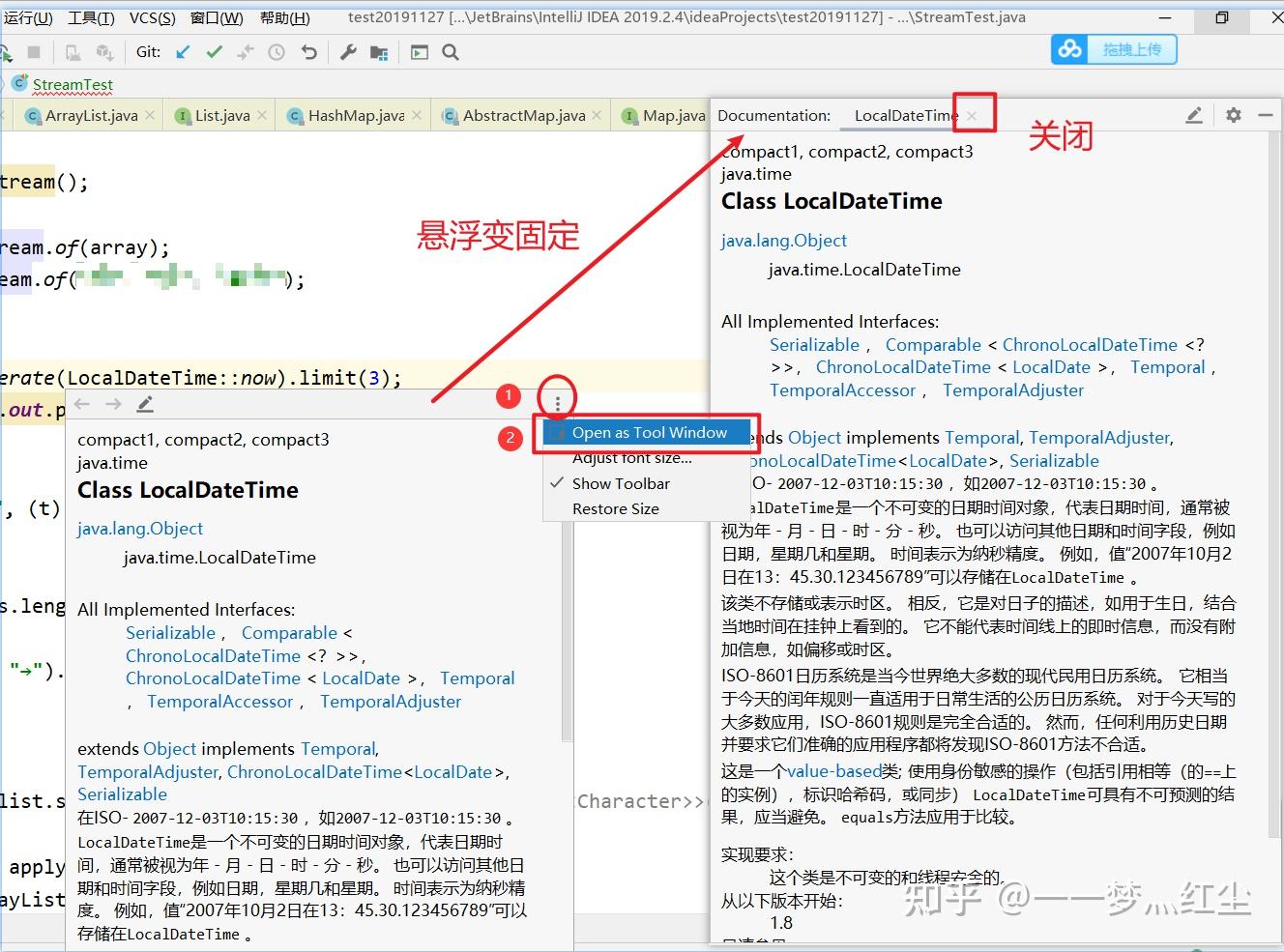1284x952 pixels.
Task: Open Comparable link in Documentation window
Action: [x=933, y=345]
